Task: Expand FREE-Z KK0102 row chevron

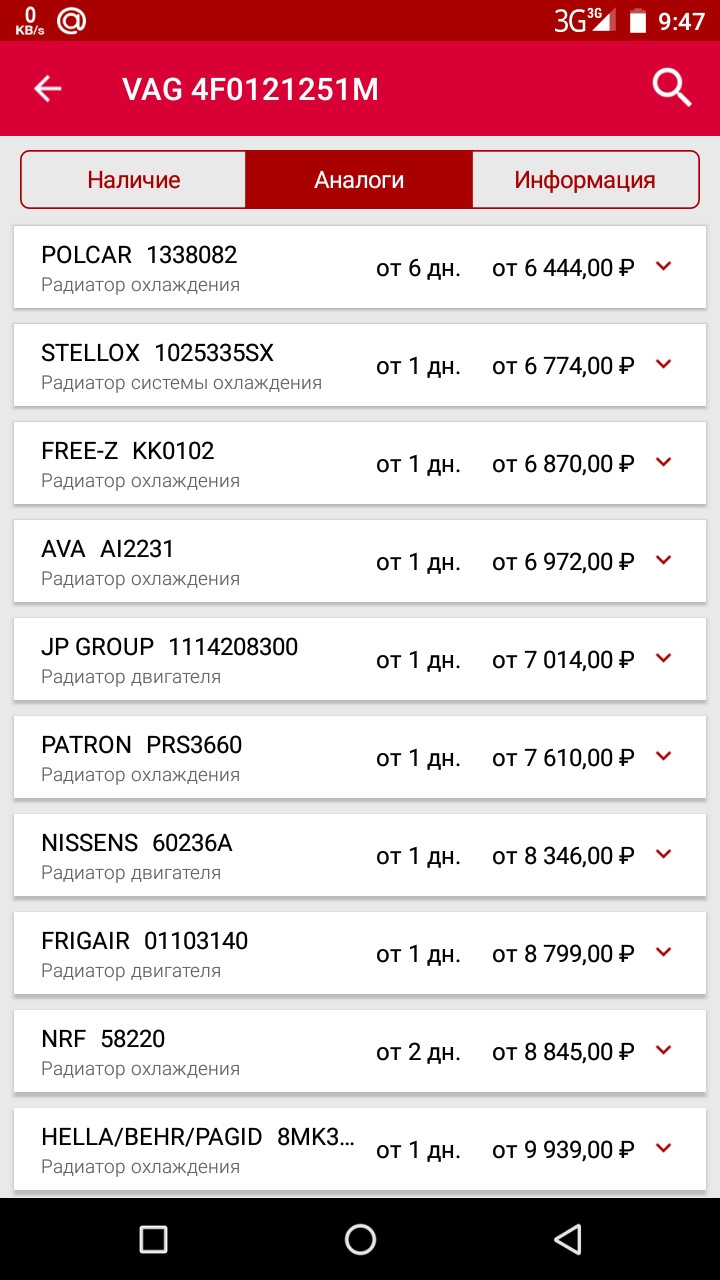Action: pyautogui.click(x=663, y=462)
